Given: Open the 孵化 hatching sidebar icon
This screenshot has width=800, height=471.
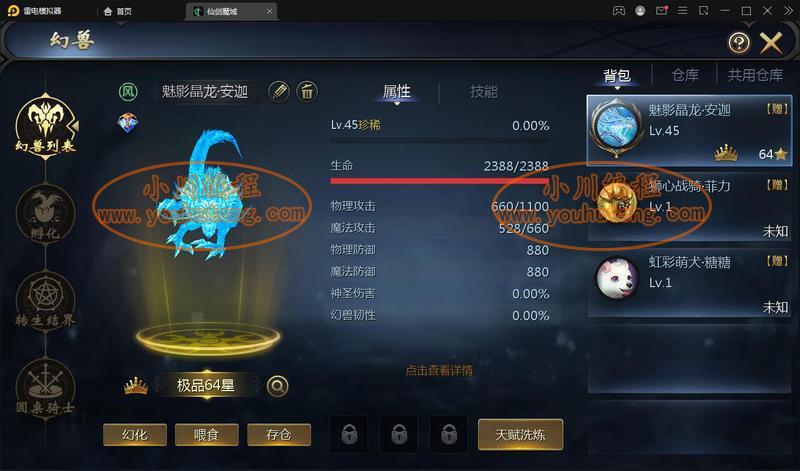Looking at the screenshot, I should [46, 214].
